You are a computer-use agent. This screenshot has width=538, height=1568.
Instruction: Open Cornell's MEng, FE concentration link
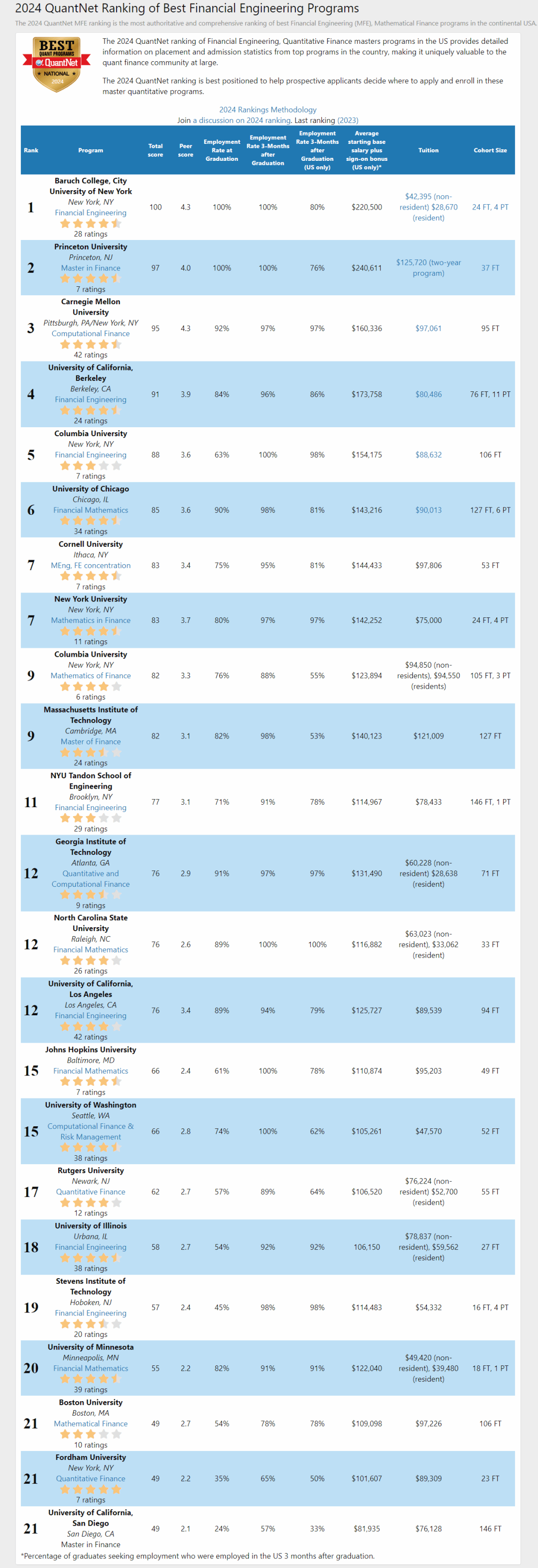91,566
